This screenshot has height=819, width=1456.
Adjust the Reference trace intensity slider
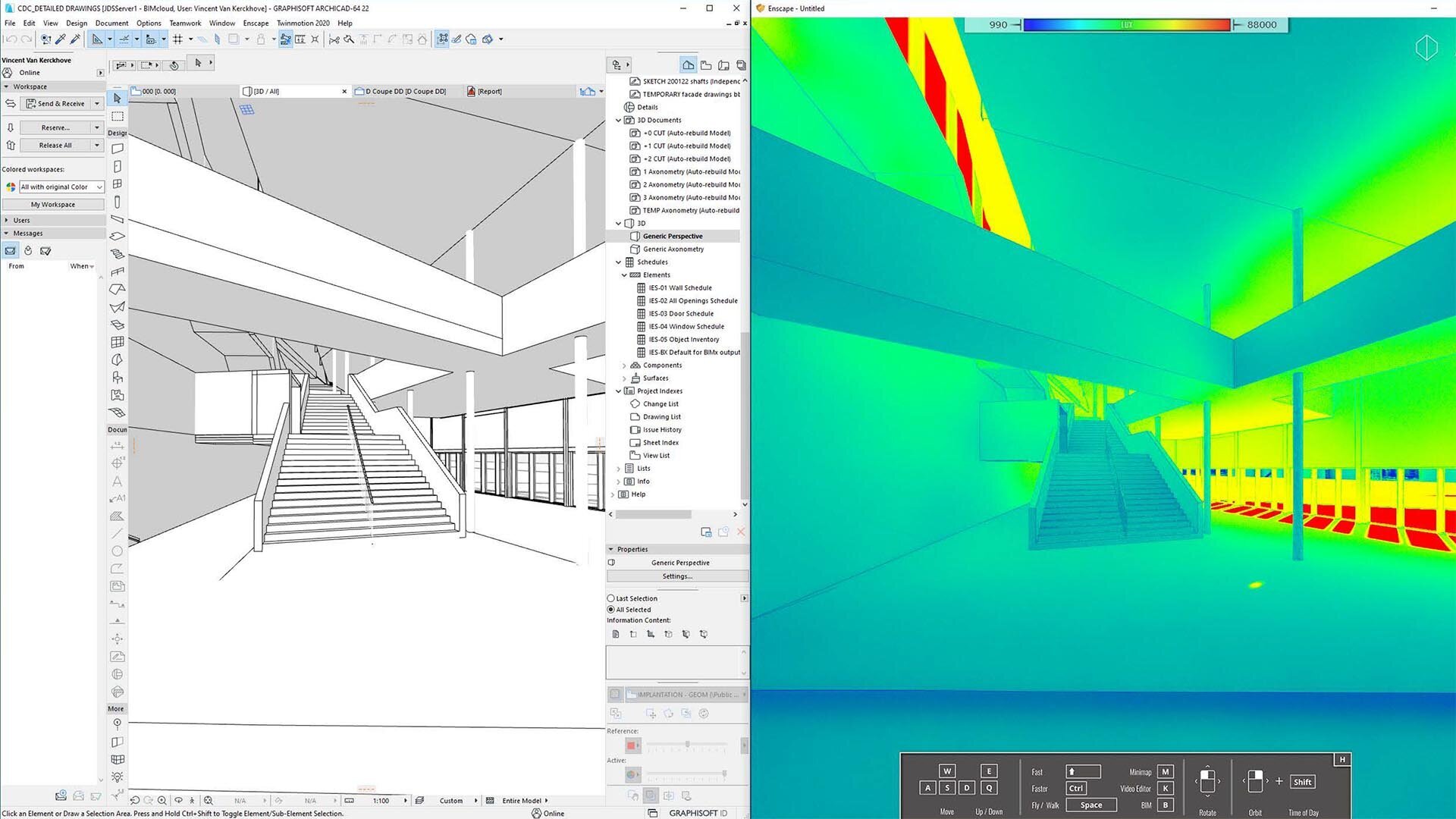[687, 745]
